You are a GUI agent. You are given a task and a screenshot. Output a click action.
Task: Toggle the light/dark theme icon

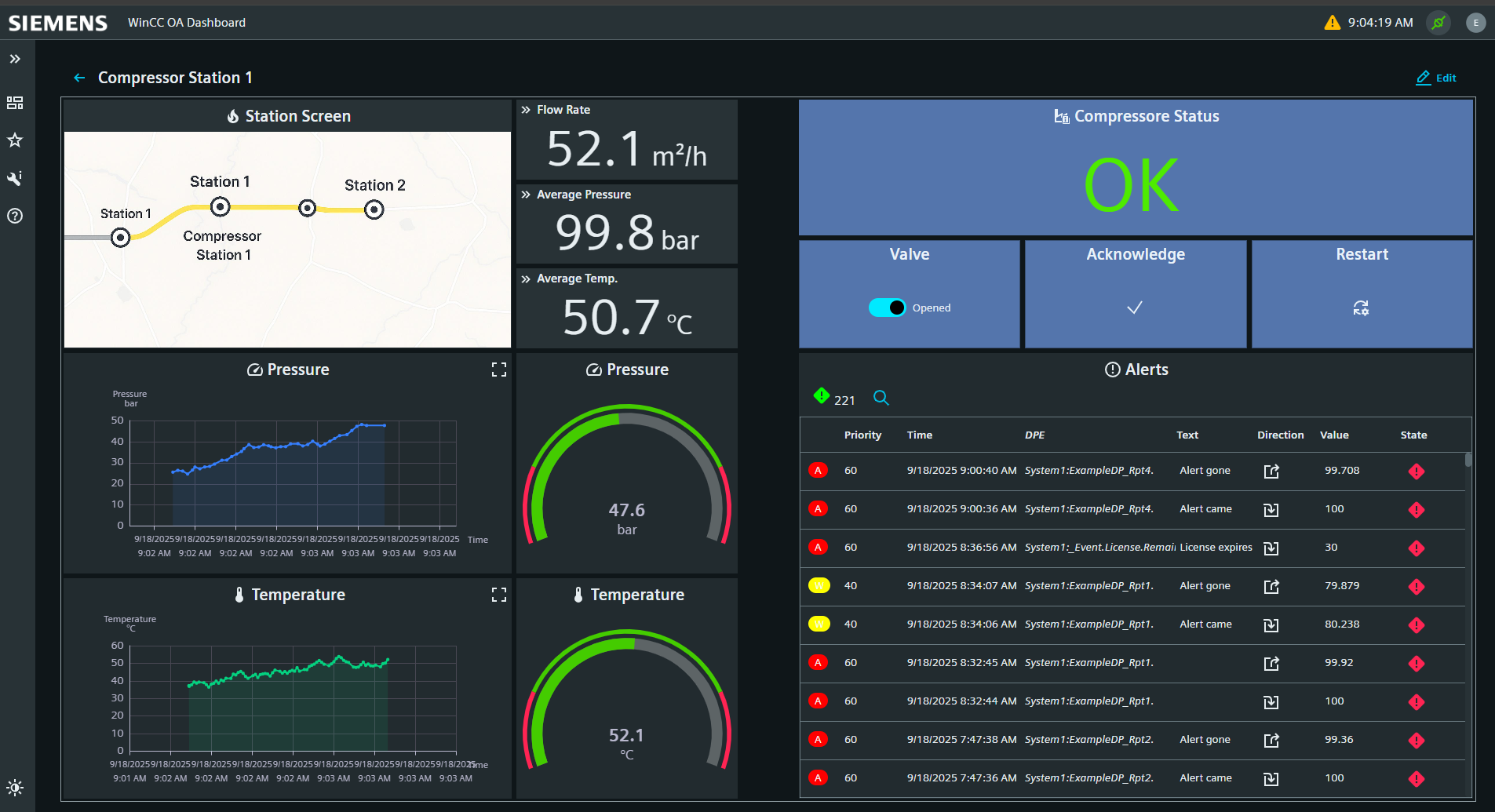tap(15, 788)
